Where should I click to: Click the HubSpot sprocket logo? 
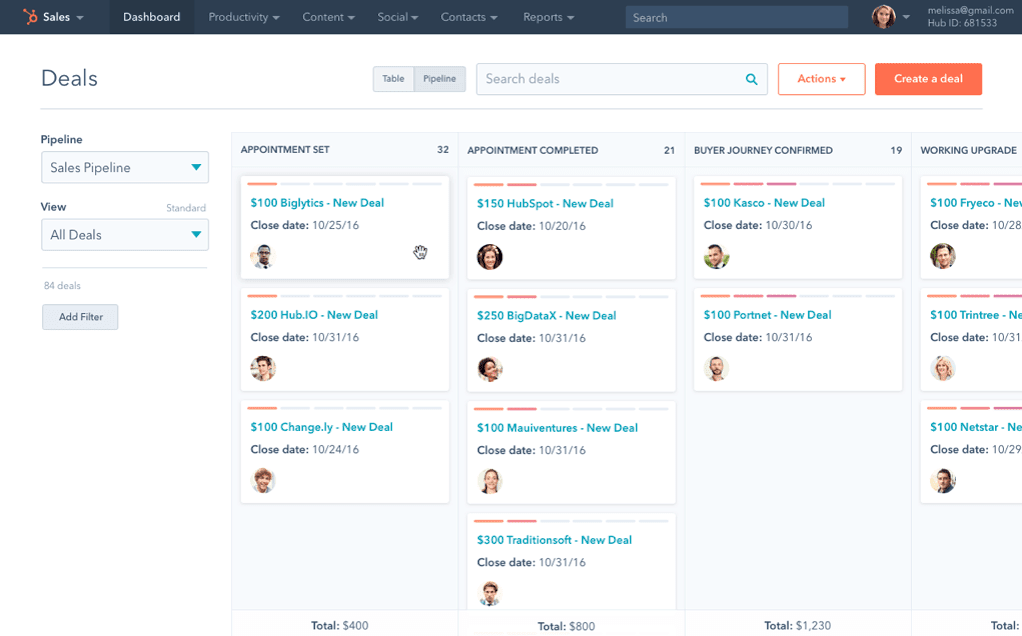pos(30,17)
